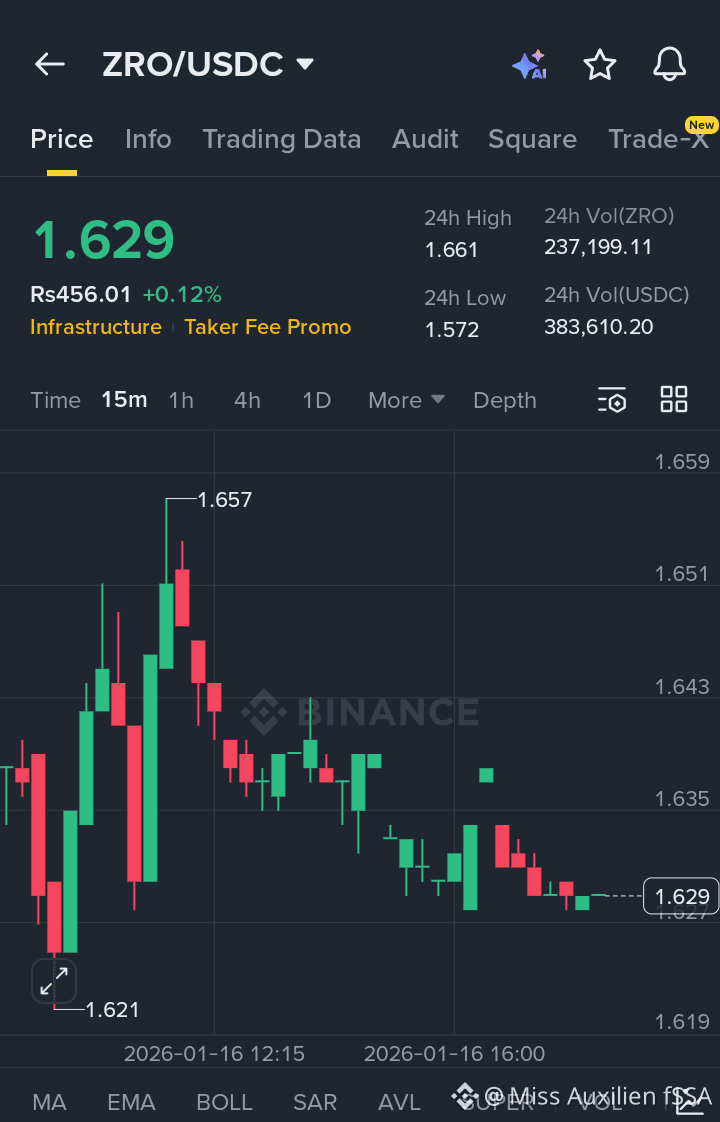Tap the 1.643 price axis label
This screenshot has width=720, height=1122.
[x=682, y=687]
